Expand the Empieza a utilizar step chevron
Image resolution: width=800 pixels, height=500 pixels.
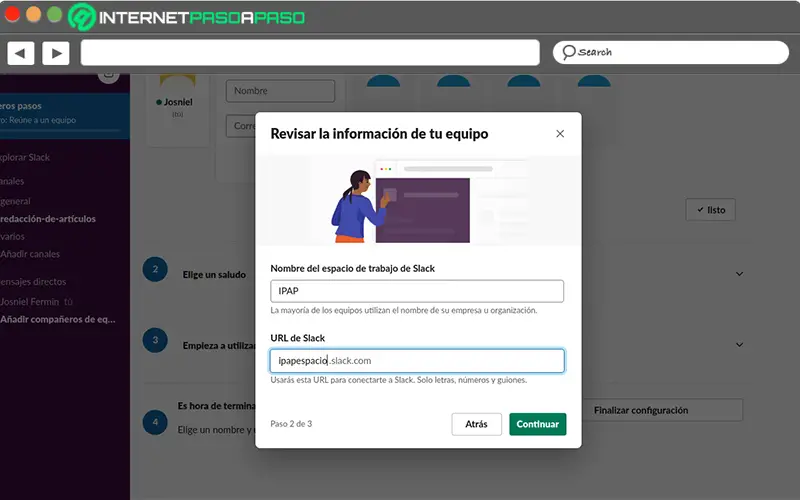739,345
